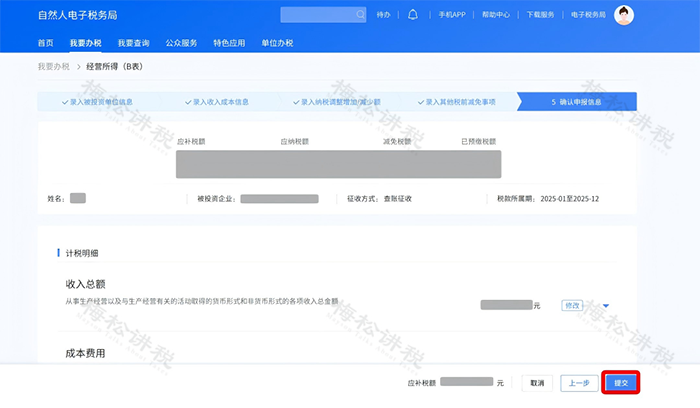Click the 修改 button for 收入总额
The image size is (700, 408).
point(573,305)
